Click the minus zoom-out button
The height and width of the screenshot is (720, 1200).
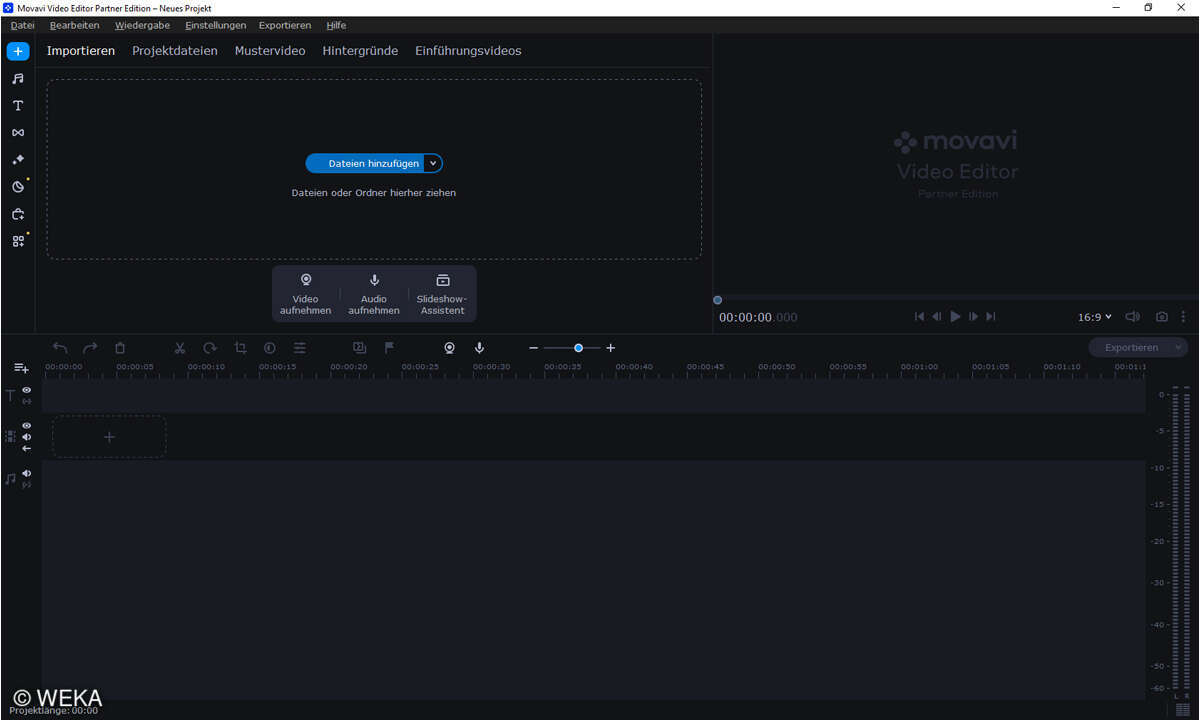pos(533,348)
